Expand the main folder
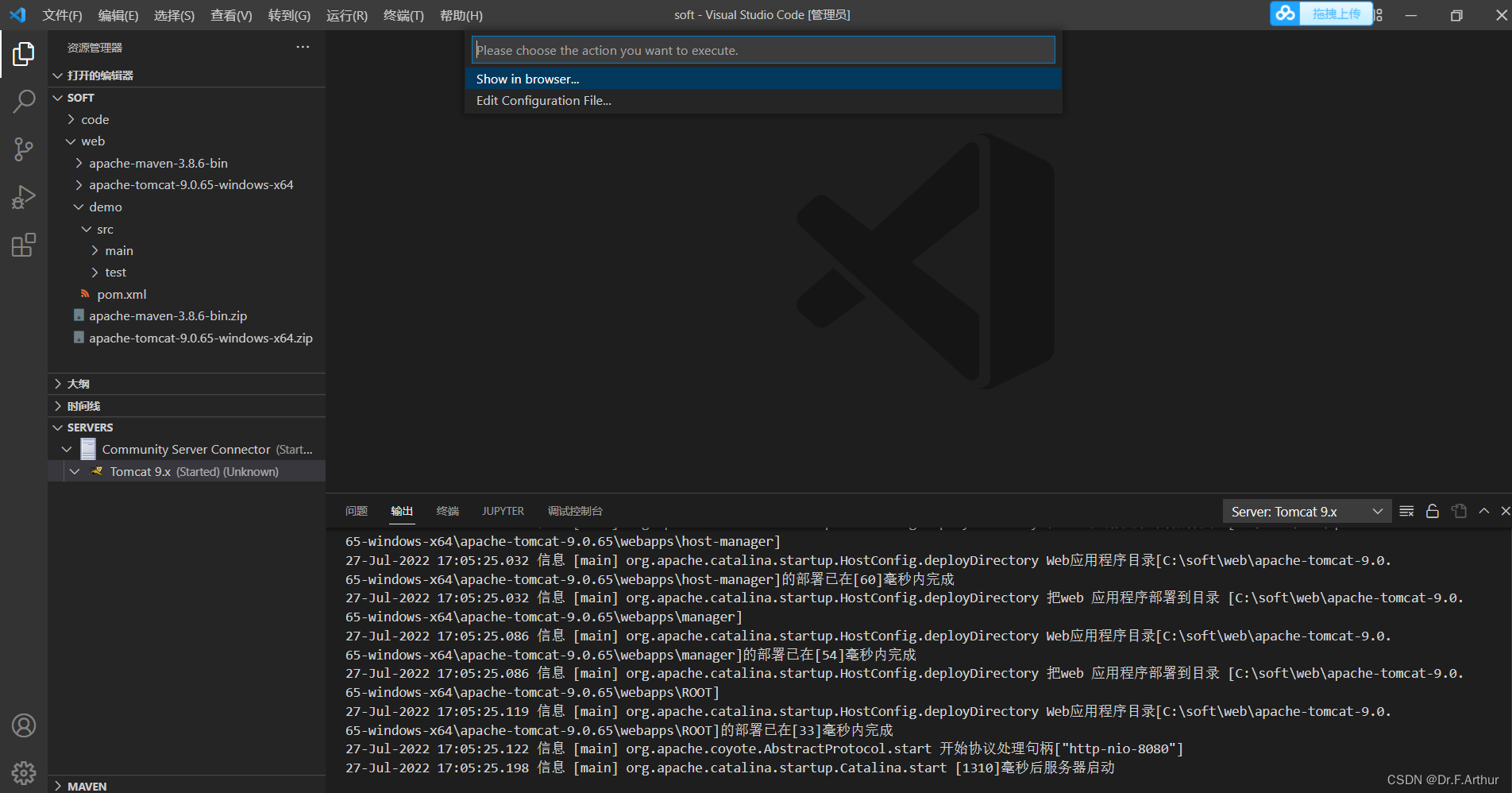This screenshot has height=793, width=1512. click(94, 250)
